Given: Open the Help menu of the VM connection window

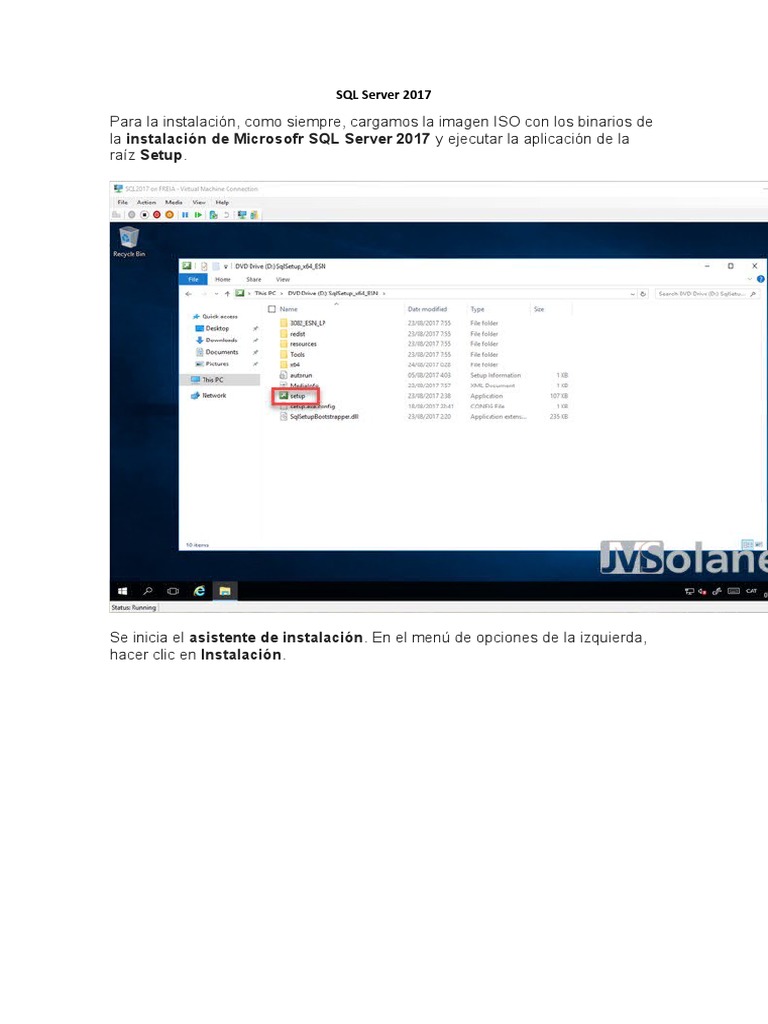Looking at the screenshot, I should pyautogui.click(x=222, y=202).
